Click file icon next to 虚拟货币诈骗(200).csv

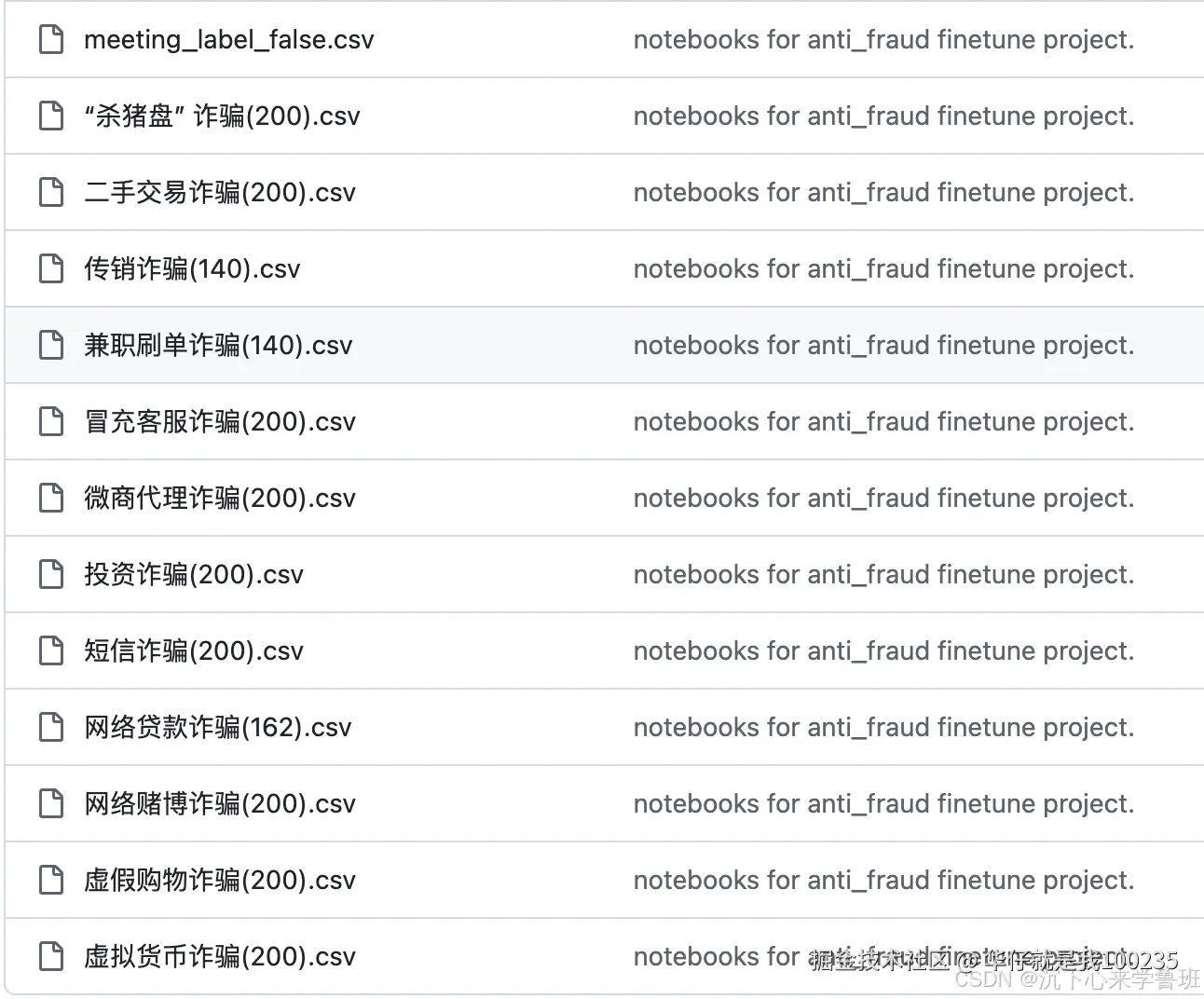pos(51,956)
